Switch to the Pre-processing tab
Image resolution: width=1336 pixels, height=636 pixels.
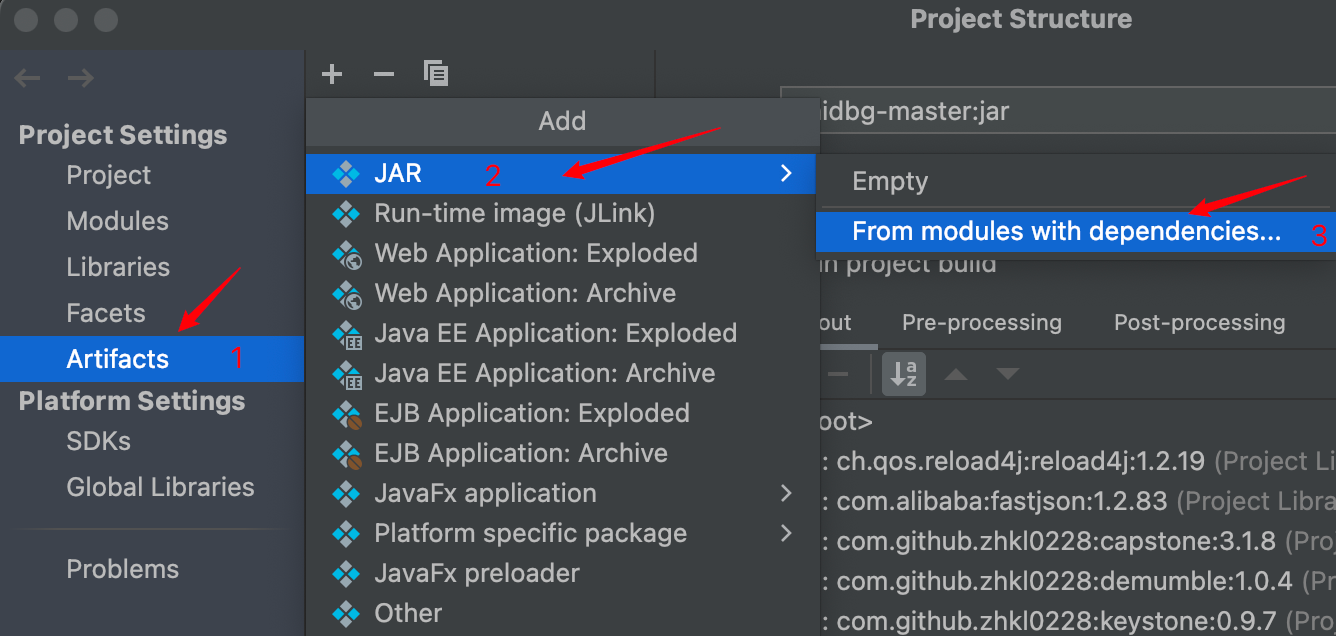(981, 322)
